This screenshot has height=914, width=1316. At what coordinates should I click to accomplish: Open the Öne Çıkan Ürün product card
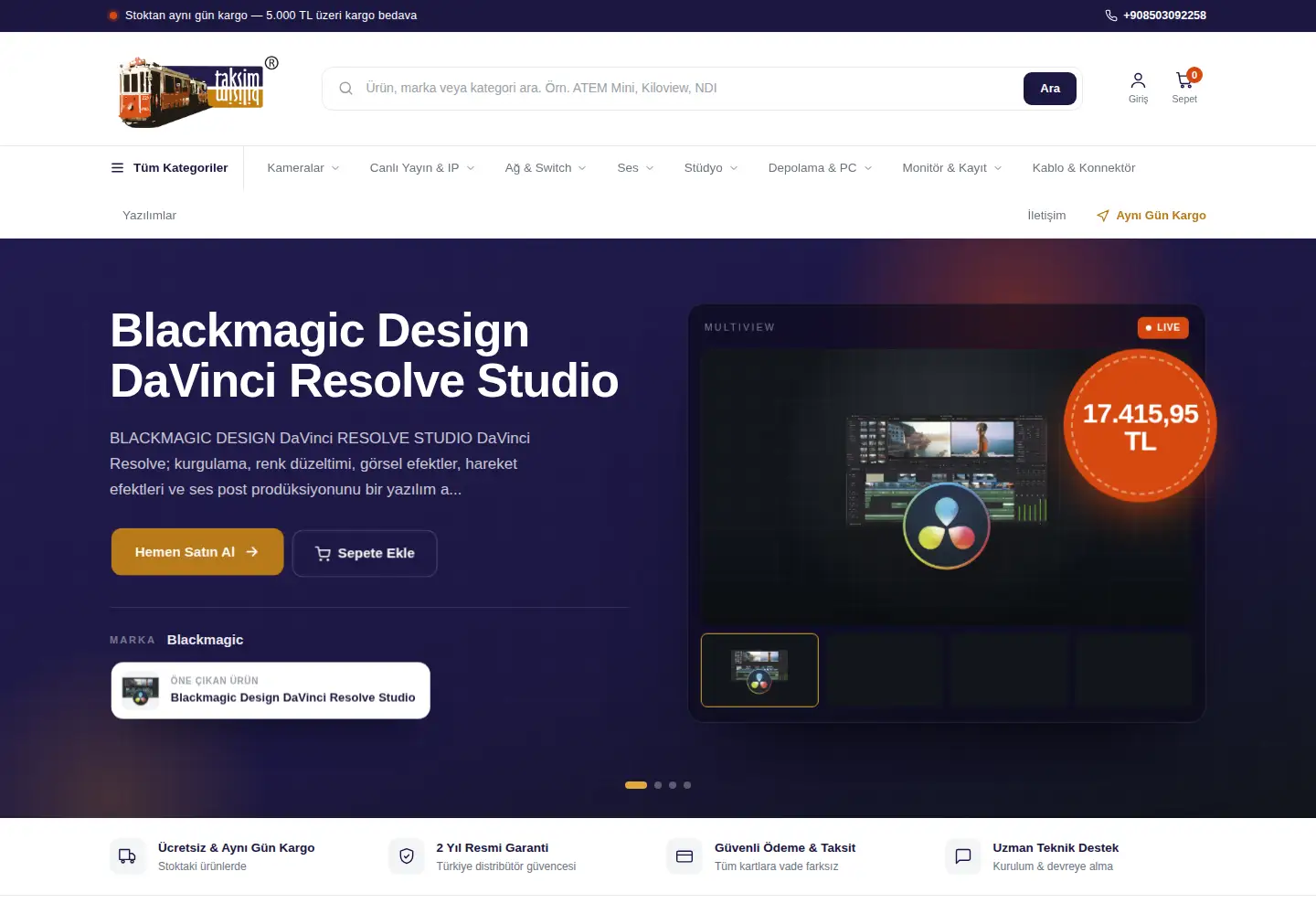click(271, 690)
